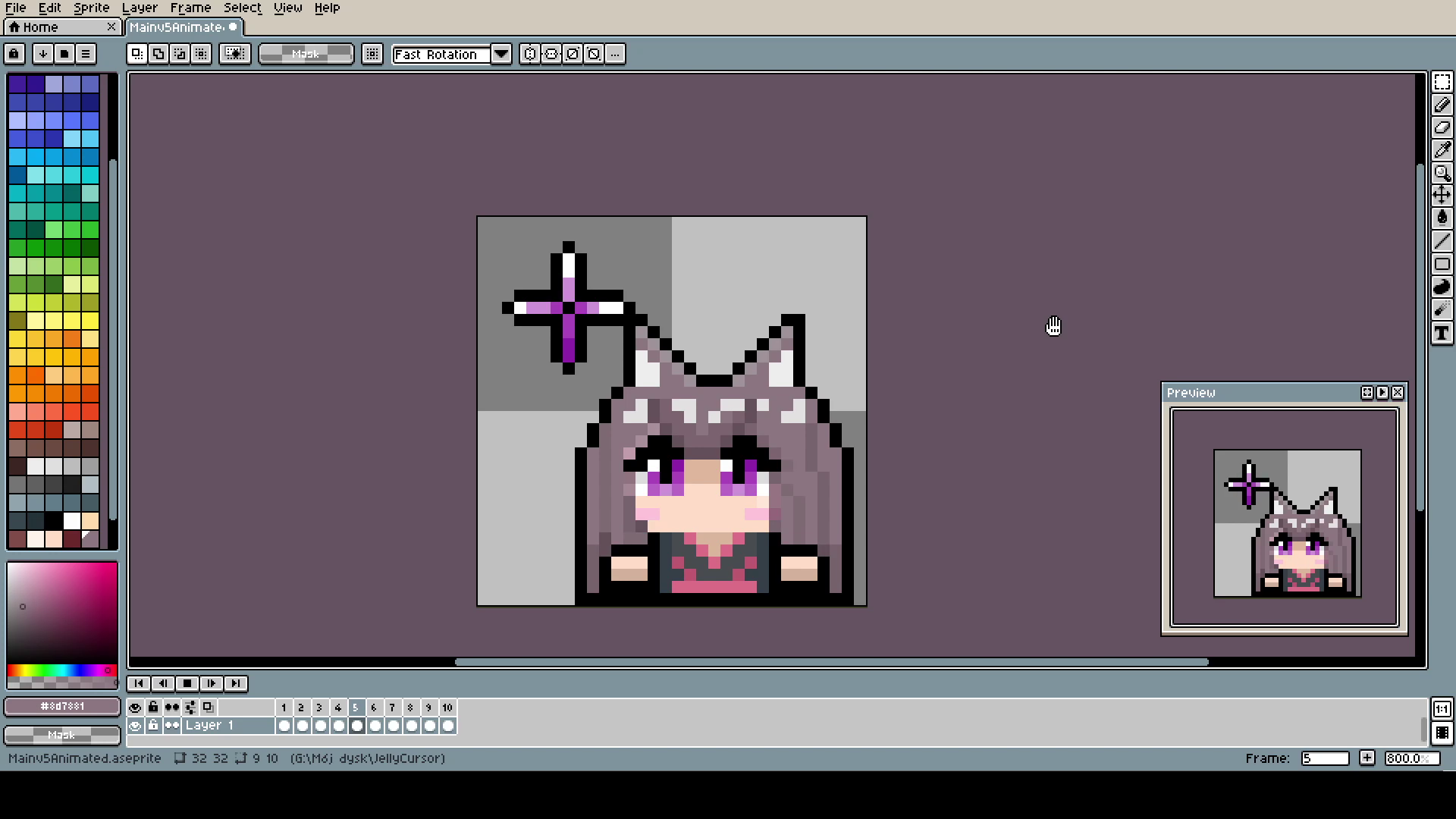The height and width of the screenshot is (819, 1456).
Task: Click the top toolbar Mask button
Action: pos(306,54)
